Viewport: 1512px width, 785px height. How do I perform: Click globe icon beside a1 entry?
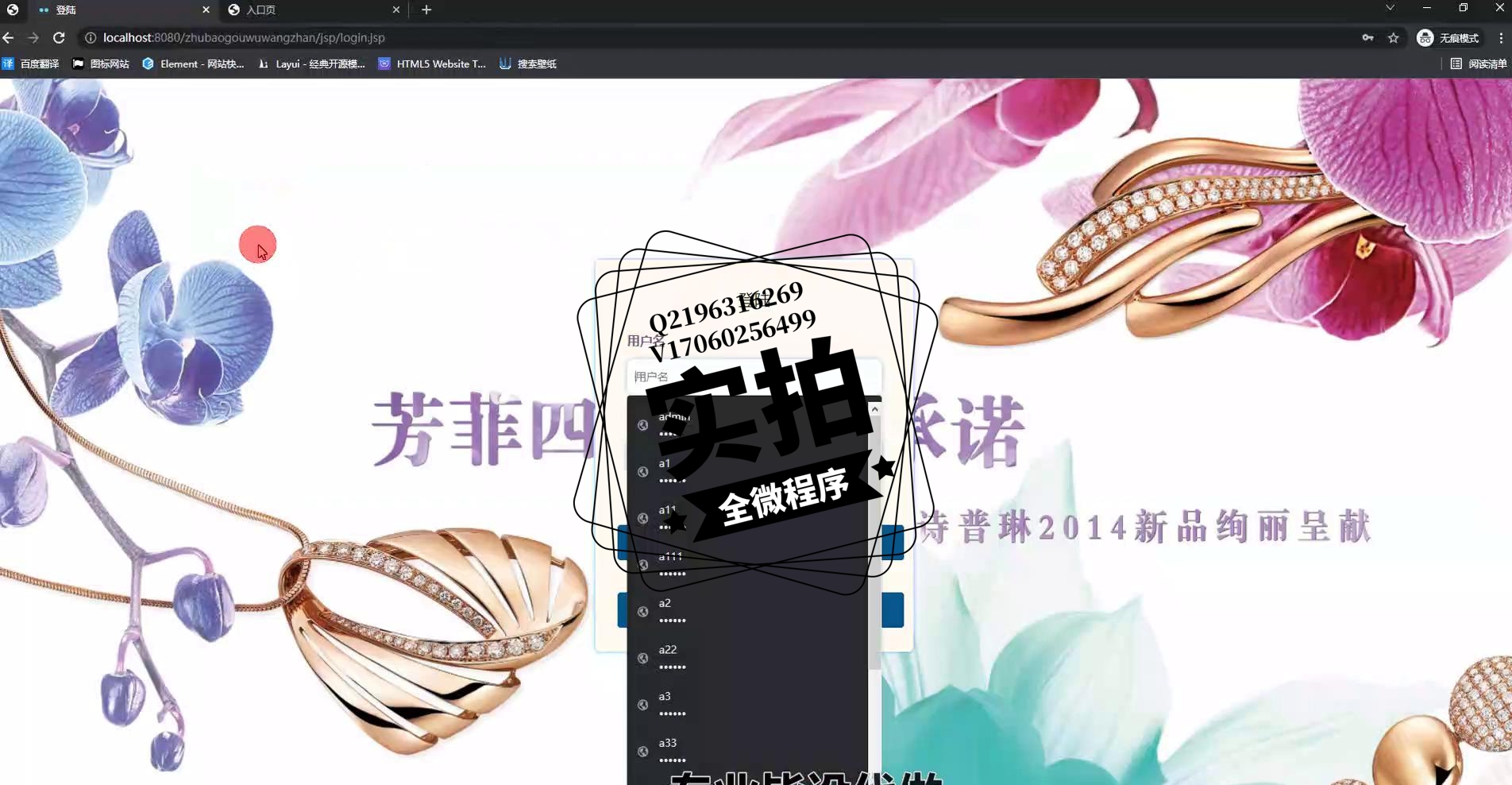(x=643, y=472)
